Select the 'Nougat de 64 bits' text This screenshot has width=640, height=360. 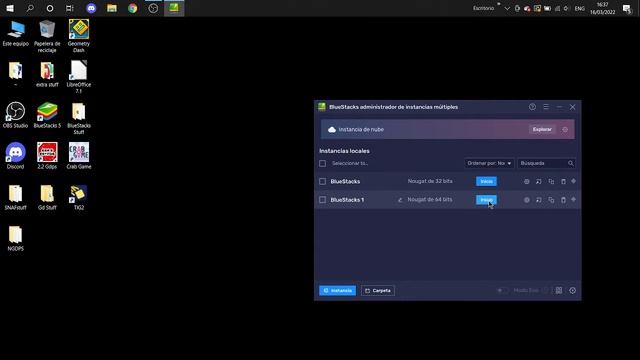(430, 200)
